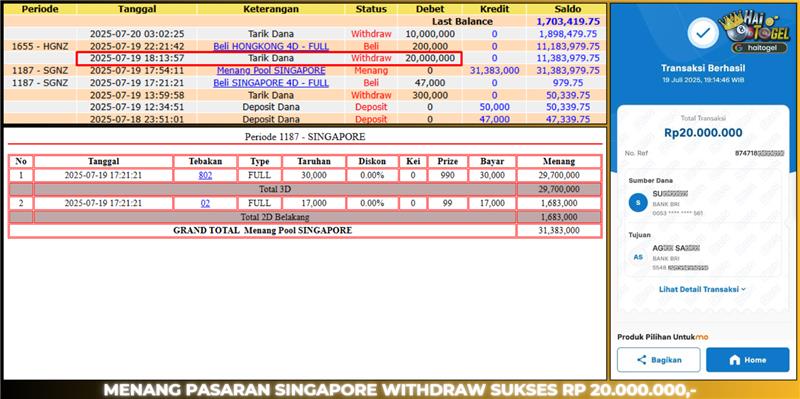Click the Tebakan column header

[205, 161]
